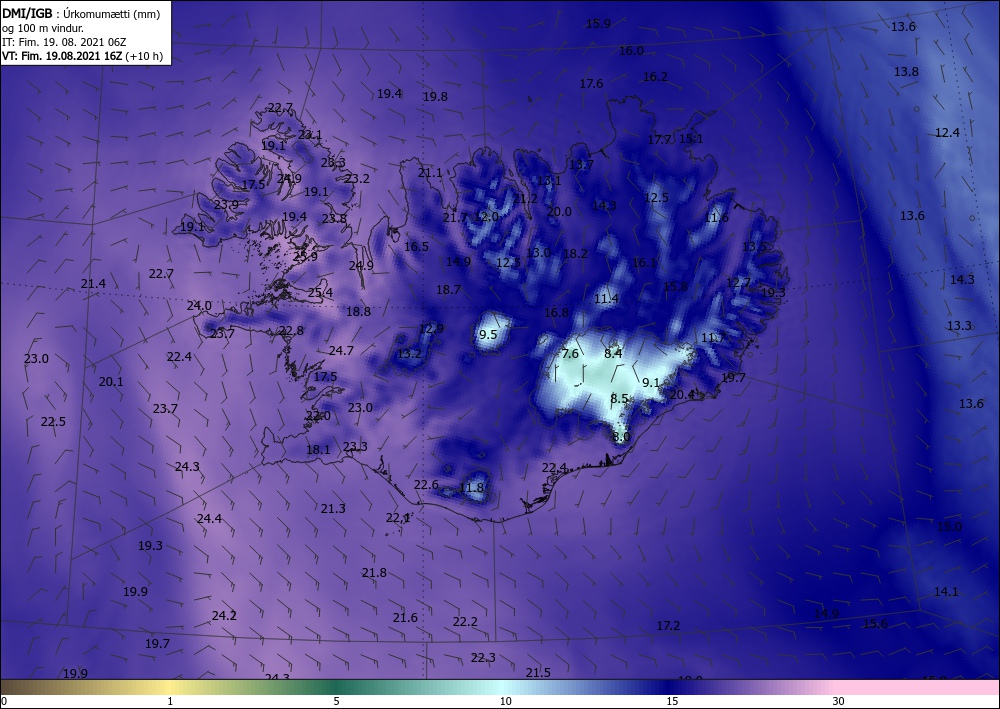Click the 22.5 map value
1000x709 pixels.
click(x=53, y=422)
